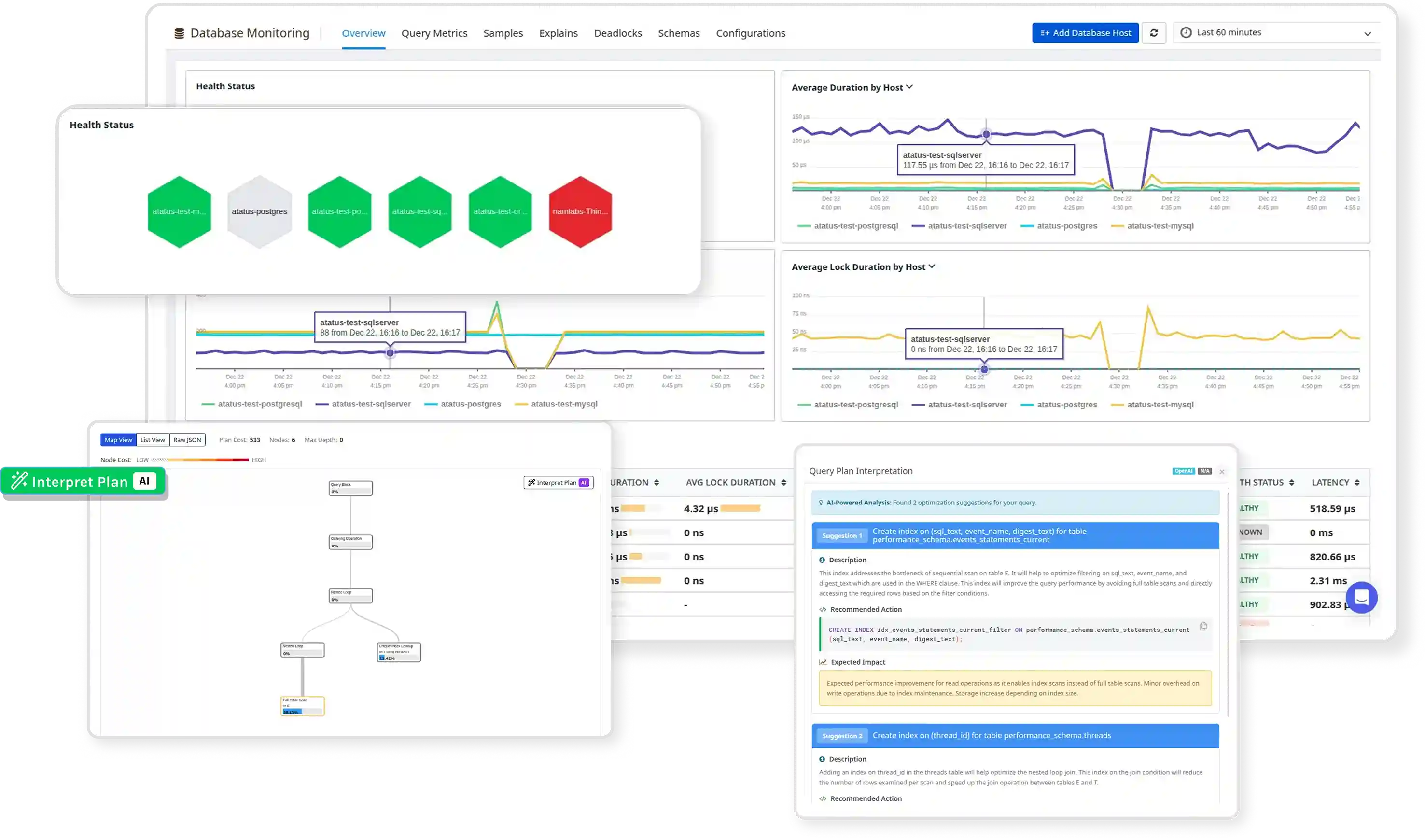Viewport: 1425px width, 840px height.
Task: Close the Query Plan Interpretation panel
Action: click(1222, 471)
